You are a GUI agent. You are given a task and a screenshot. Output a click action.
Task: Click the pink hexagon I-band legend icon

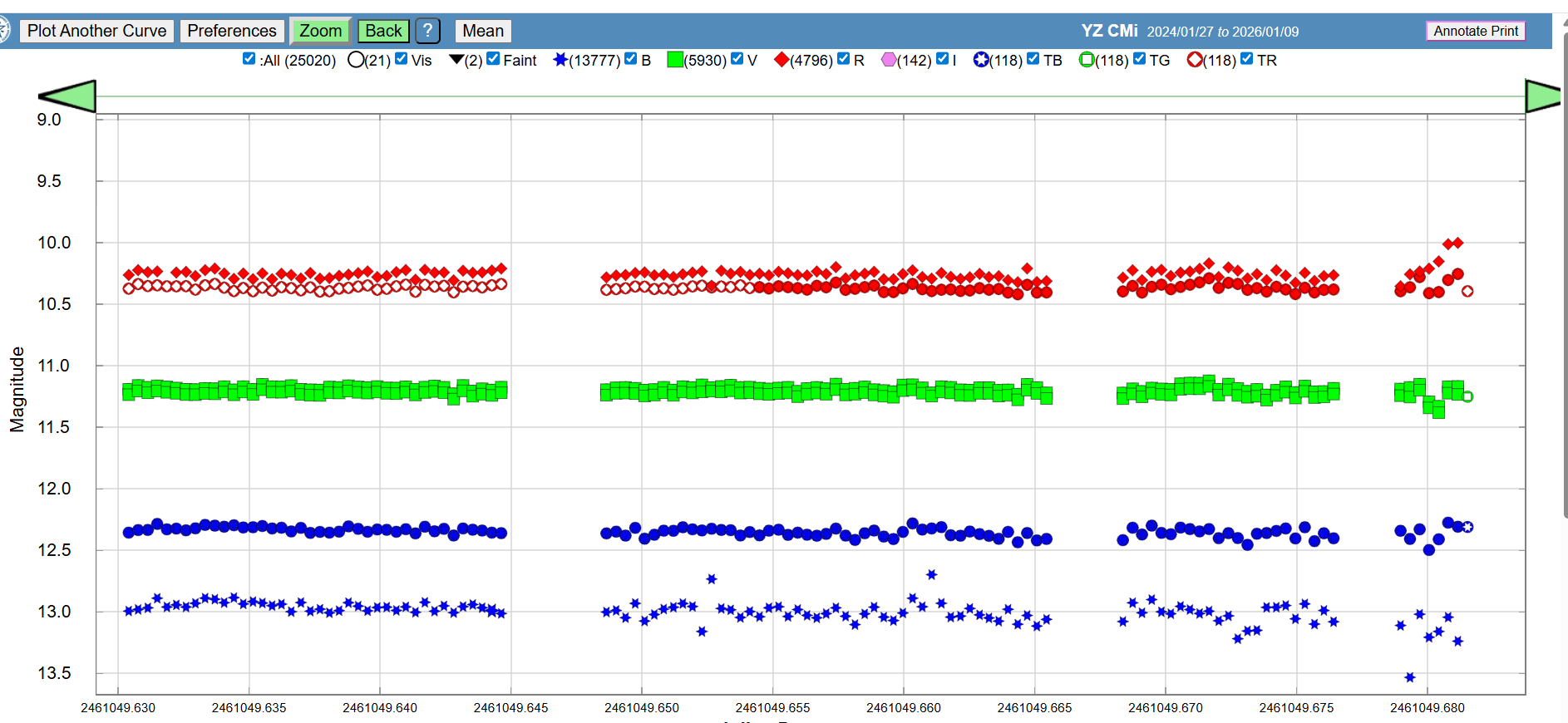pos(889,60)
